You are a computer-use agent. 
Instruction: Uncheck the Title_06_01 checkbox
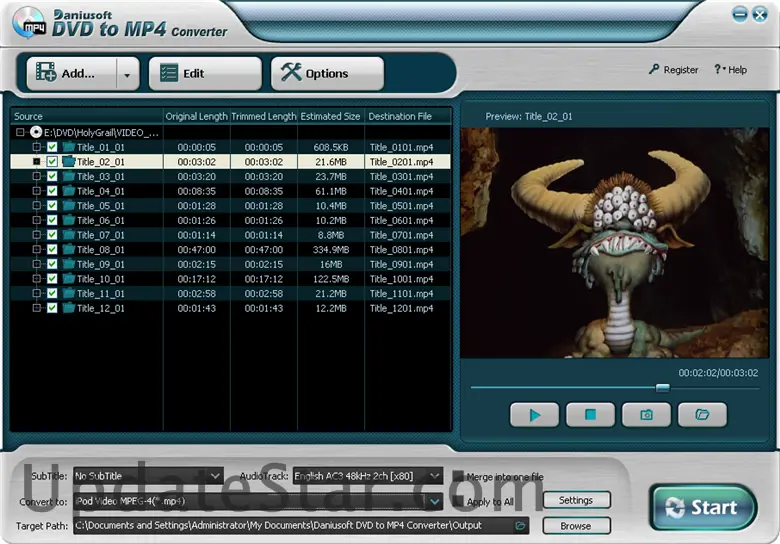pyautogui.click(x=52, y=220)
